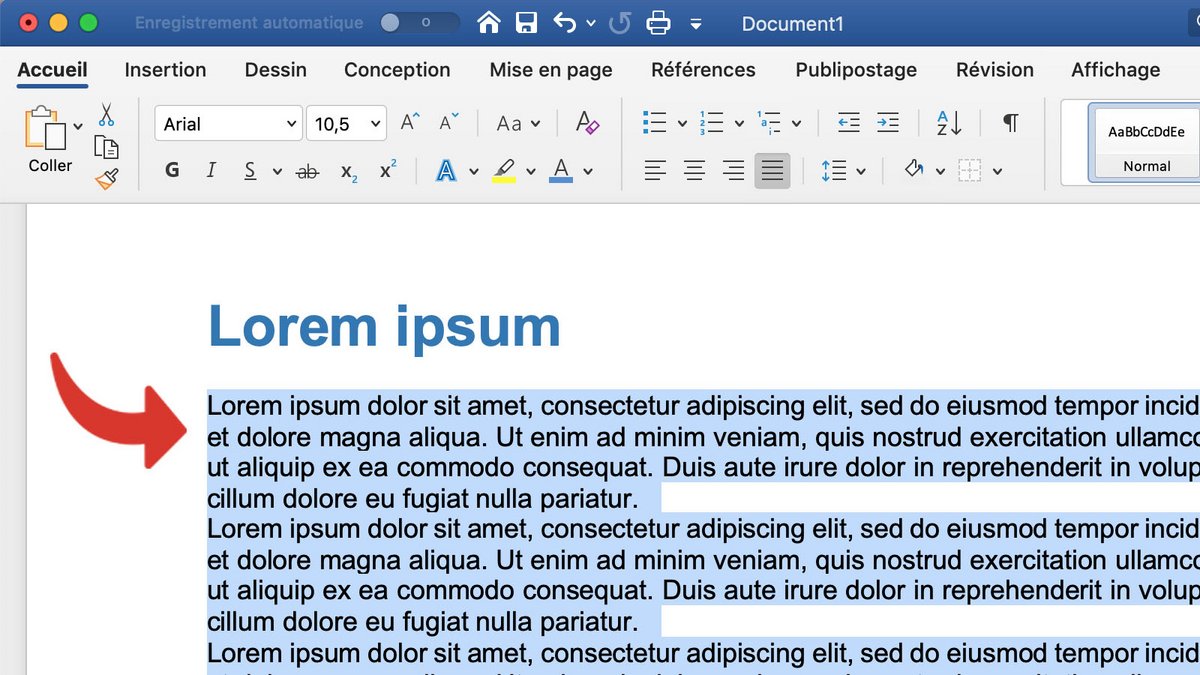This screenshot has width=1200, height=675.
Task: Align text right
Action: 733,171
